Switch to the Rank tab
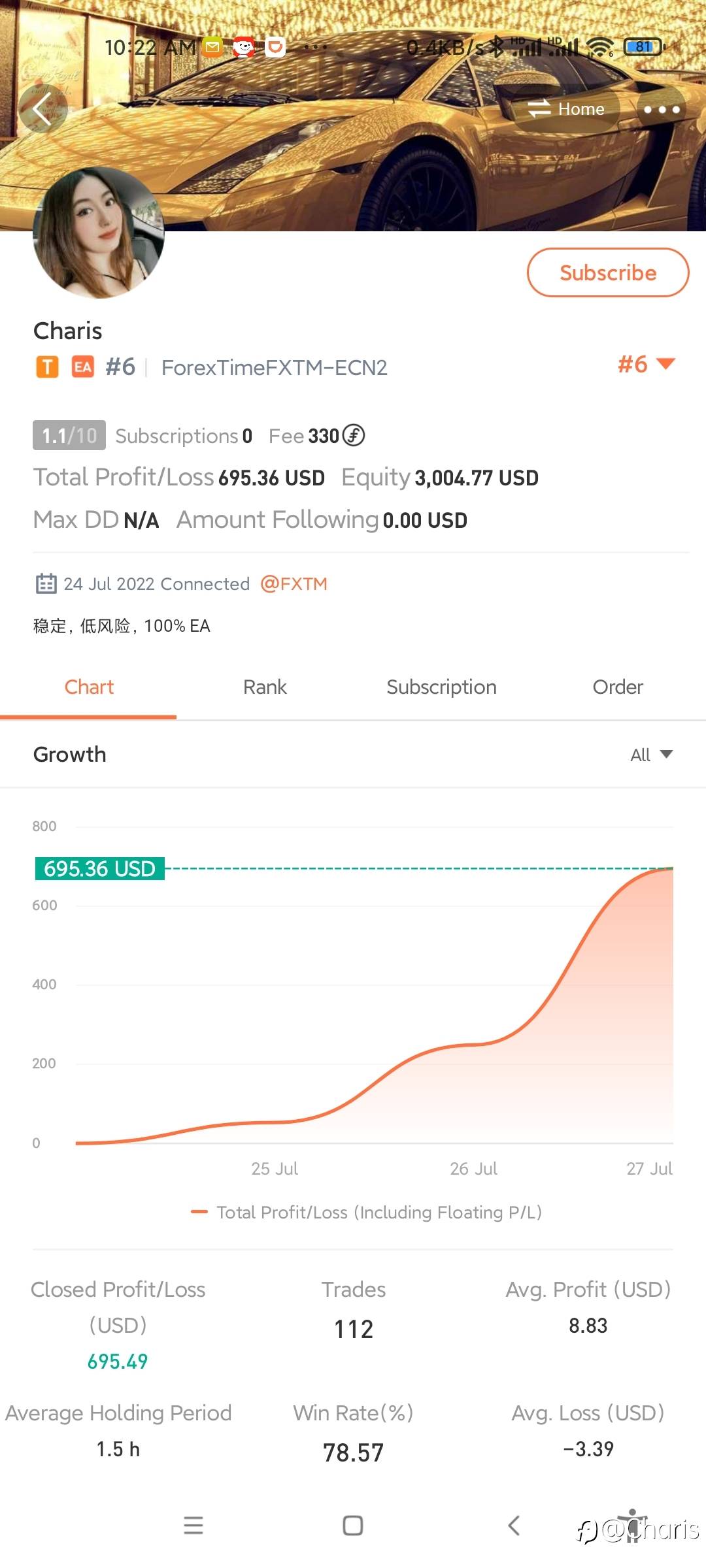Screen dimensions: 706x1568 pos(265,687)
